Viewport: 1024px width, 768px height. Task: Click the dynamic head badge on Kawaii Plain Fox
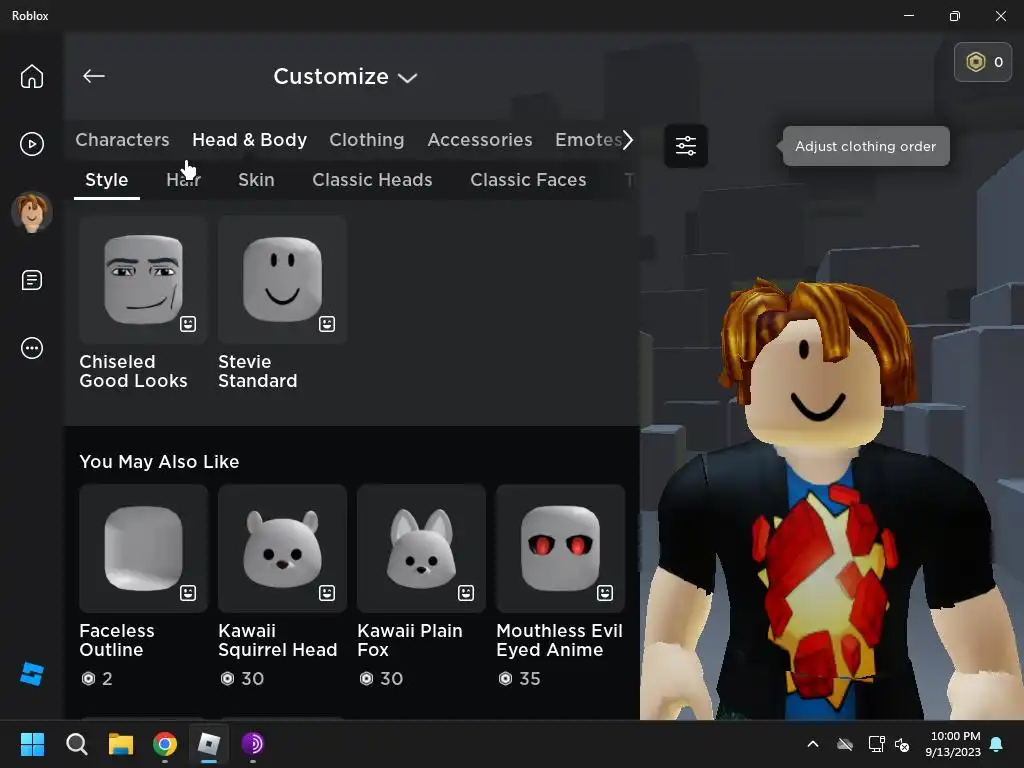[x=466, y=593]
